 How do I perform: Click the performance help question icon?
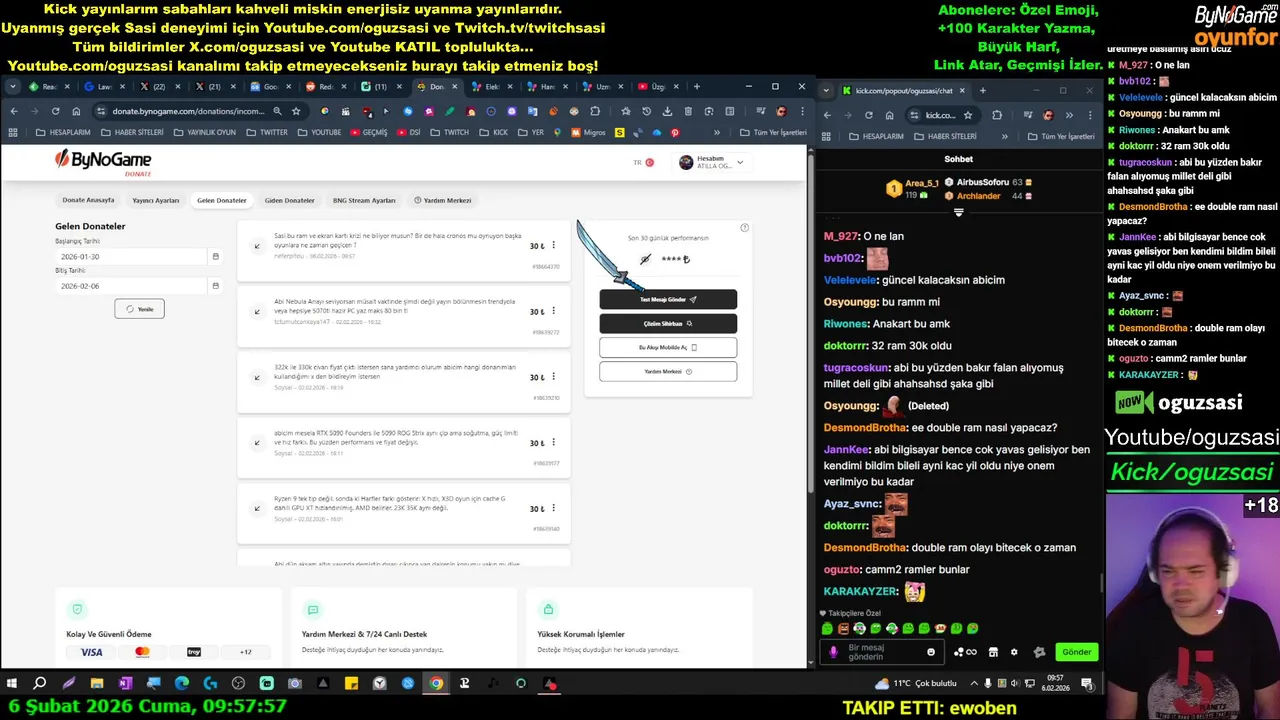(744, 228)
